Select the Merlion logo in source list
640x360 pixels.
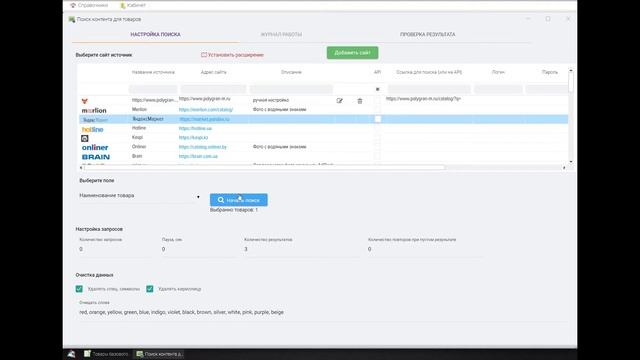point(94,111)
